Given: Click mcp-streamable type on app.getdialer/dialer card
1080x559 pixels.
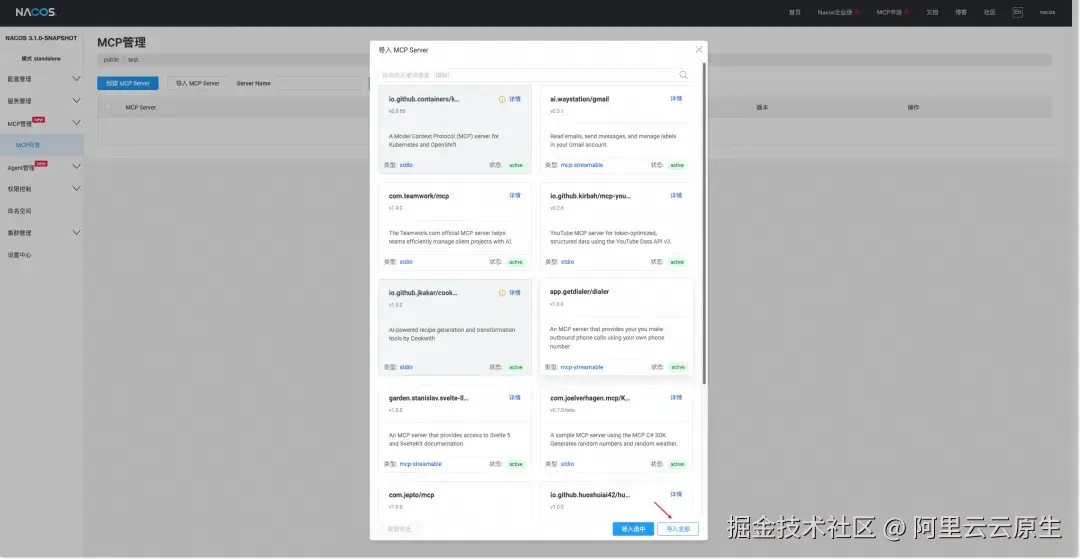Looking at the screenshot, I should coord(582,367).
